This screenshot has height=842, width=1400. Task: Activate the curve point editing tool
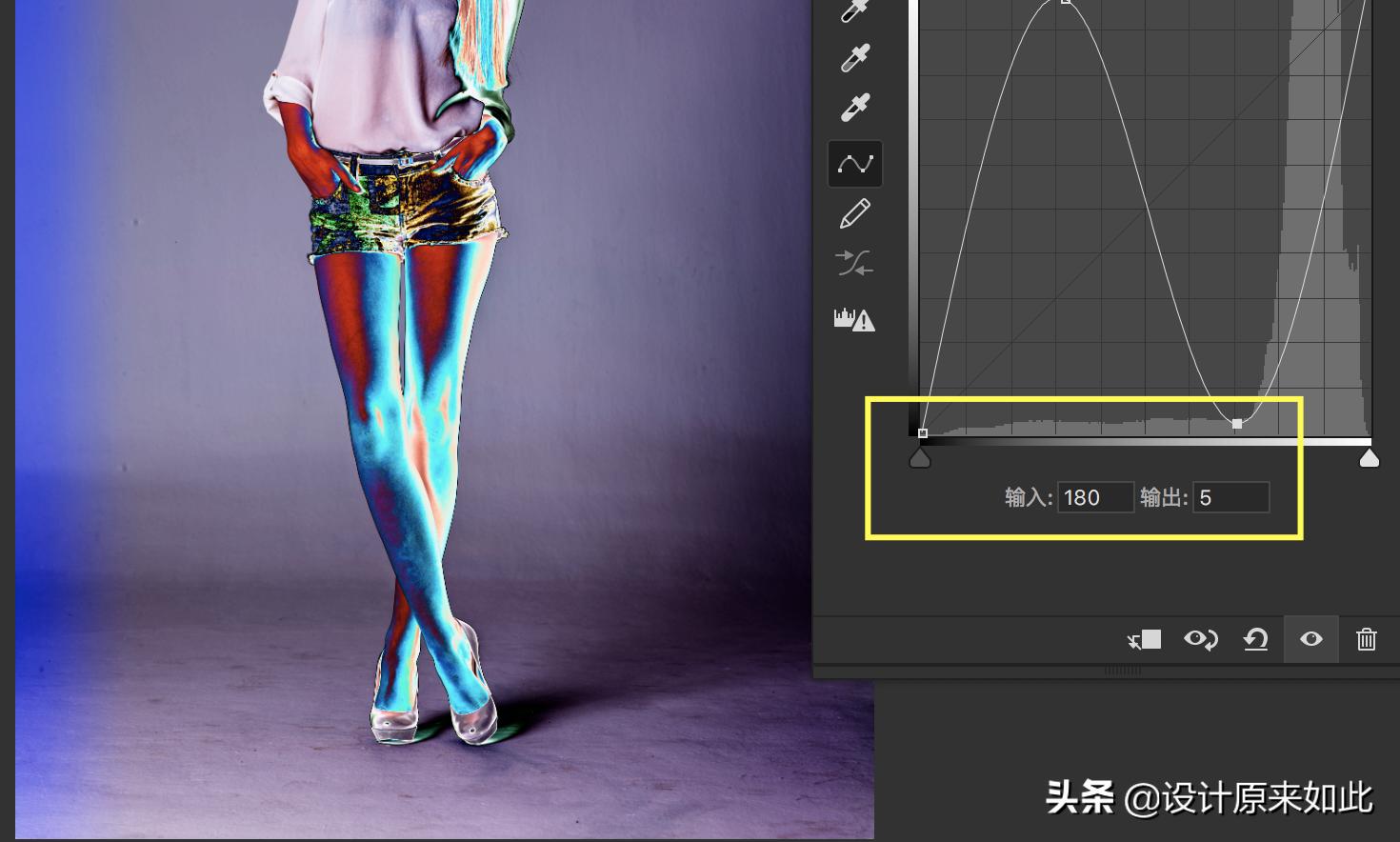(x=854, y=163)
